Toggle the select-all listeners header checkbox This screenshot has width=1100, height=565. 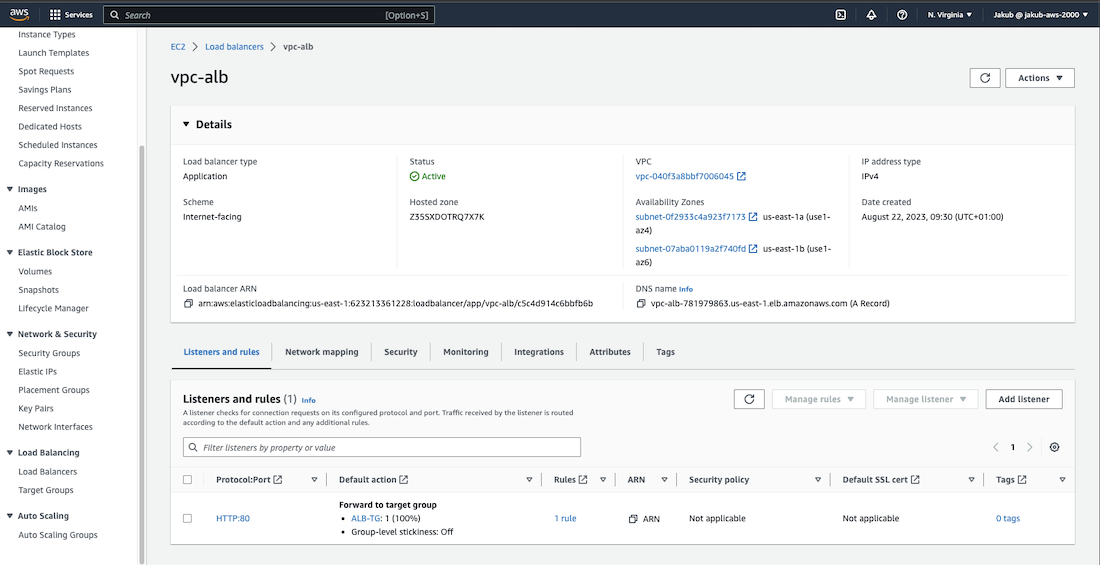[x=187, y=480]
